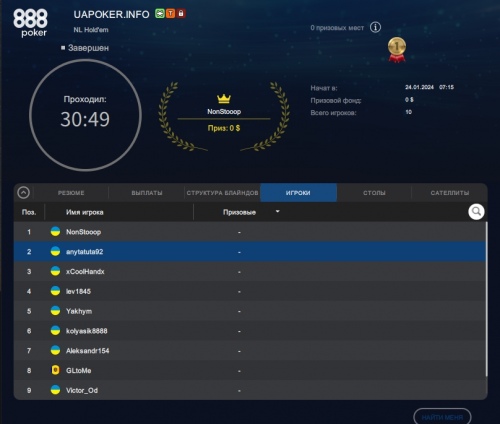Open the player search magnifier
Image resolution: width=500 pixels, height=424 pixels.
[476, 212]
